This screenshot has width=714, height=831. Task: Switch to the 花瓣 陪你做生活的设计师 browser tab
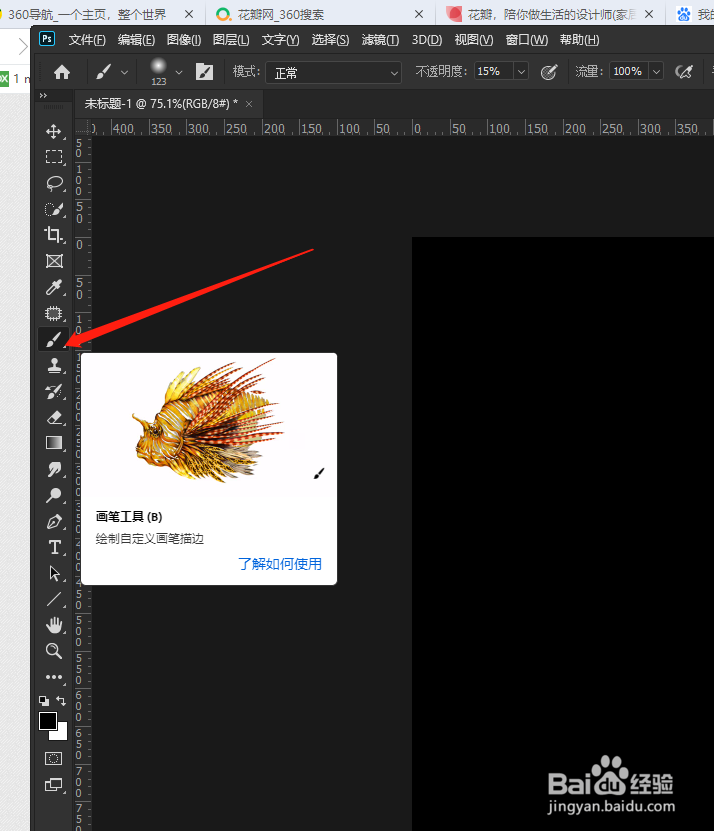coord(551,14)
